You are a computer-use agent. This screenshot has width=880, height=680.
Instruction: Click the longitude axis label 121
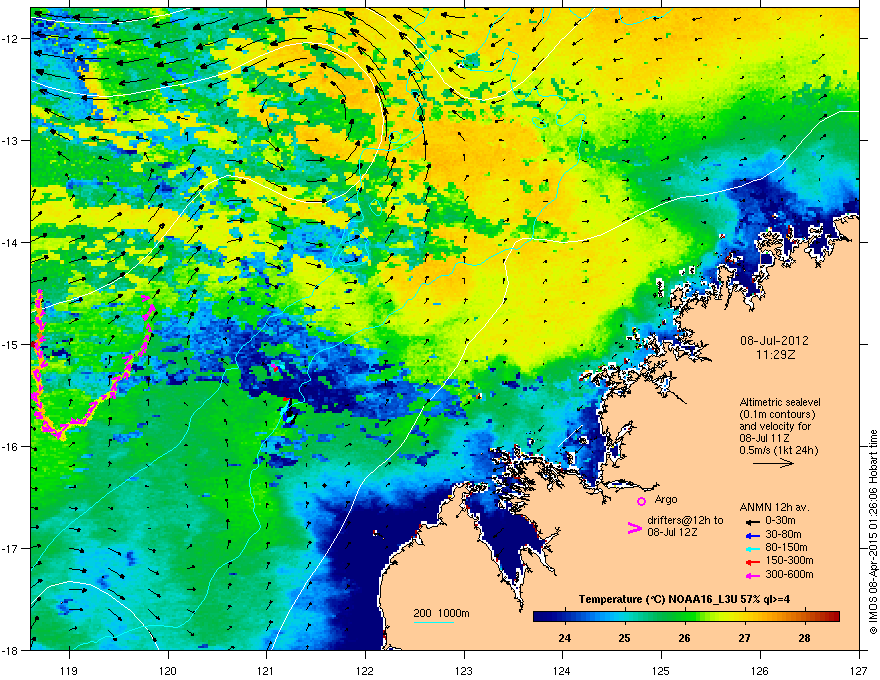(266, 670)
